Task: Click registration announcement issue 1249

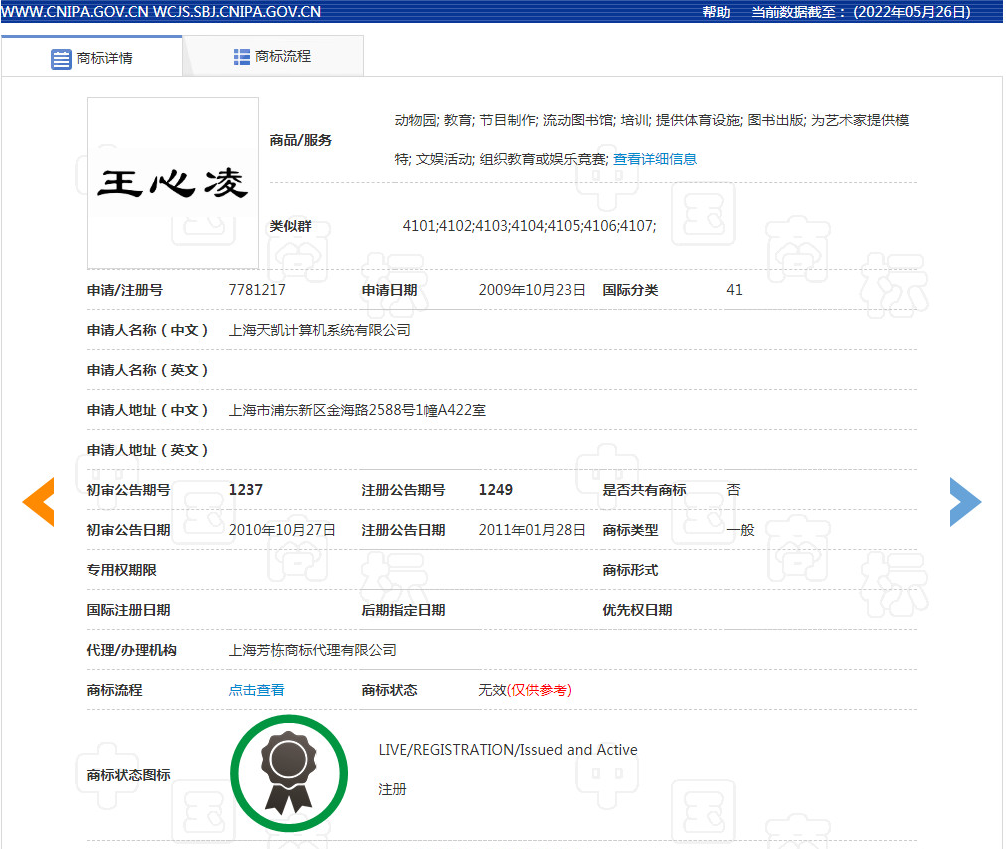Action: [496, 489]
